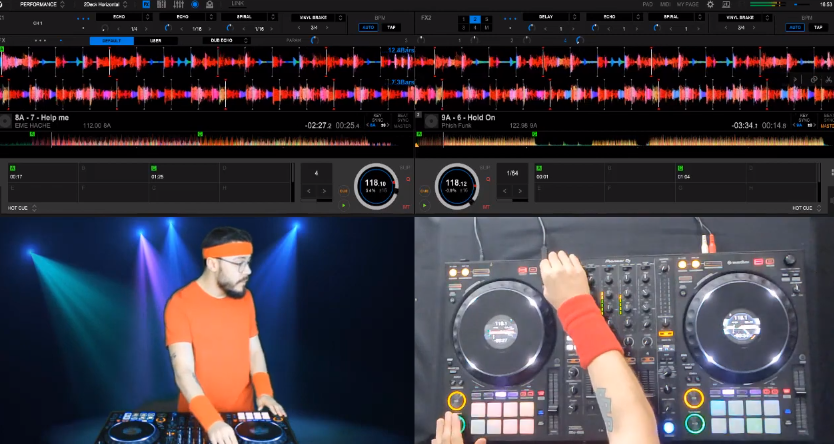Screen dimensions: 834x444
Task: Click deck 1 album art disc icon
Action: click(x=6, y=121)
